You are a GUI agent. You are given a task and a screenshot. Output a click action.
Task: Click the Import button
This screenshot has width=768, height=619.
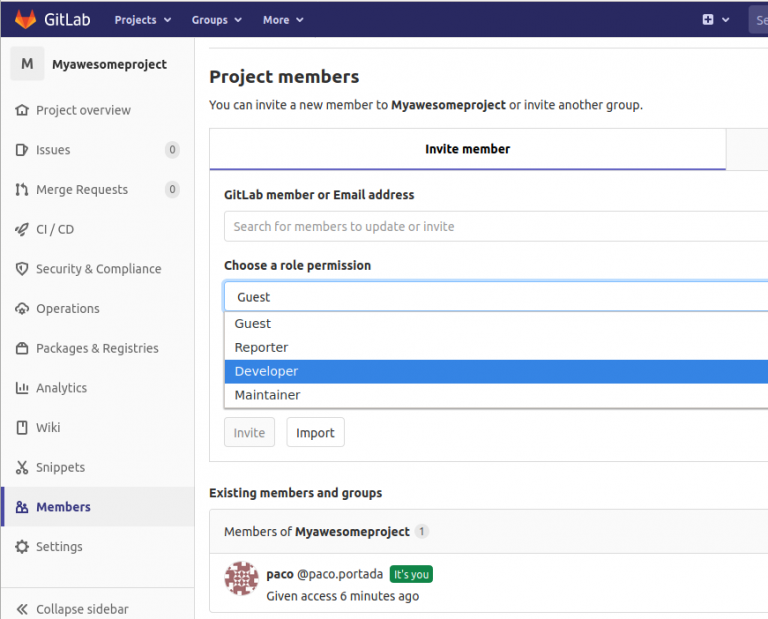coord(315,432)
